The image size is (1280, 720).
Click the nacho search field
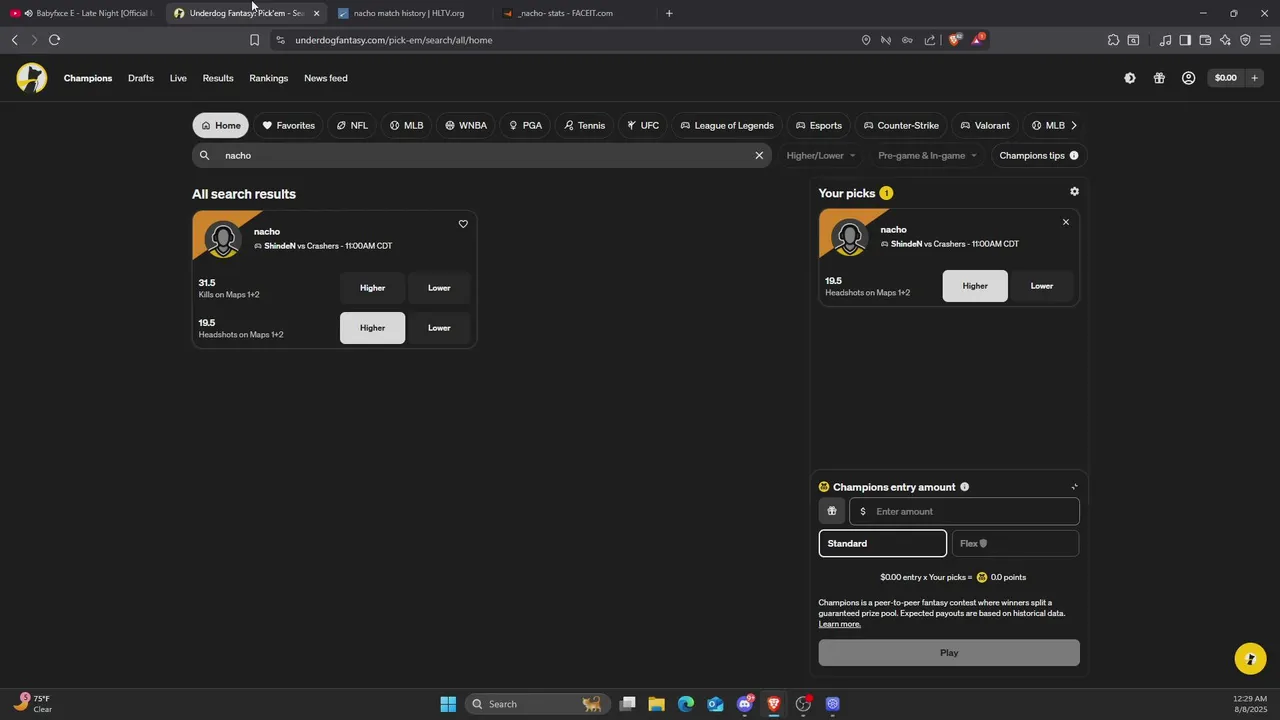click(x=482, y=155)
